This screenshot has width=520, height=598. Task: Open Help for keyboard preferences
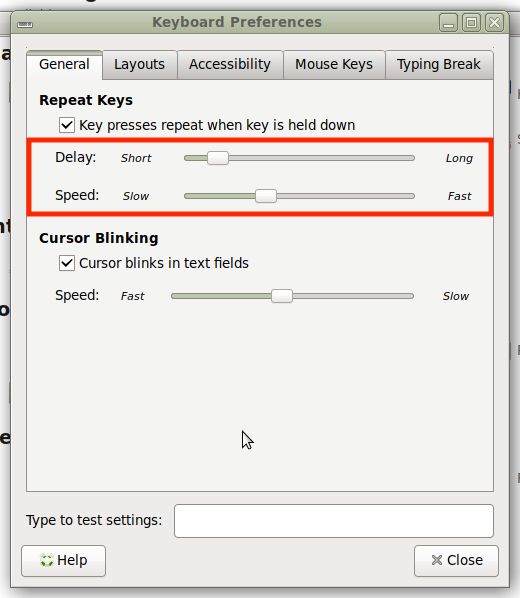pyautogui.click(x=63, y=561)
